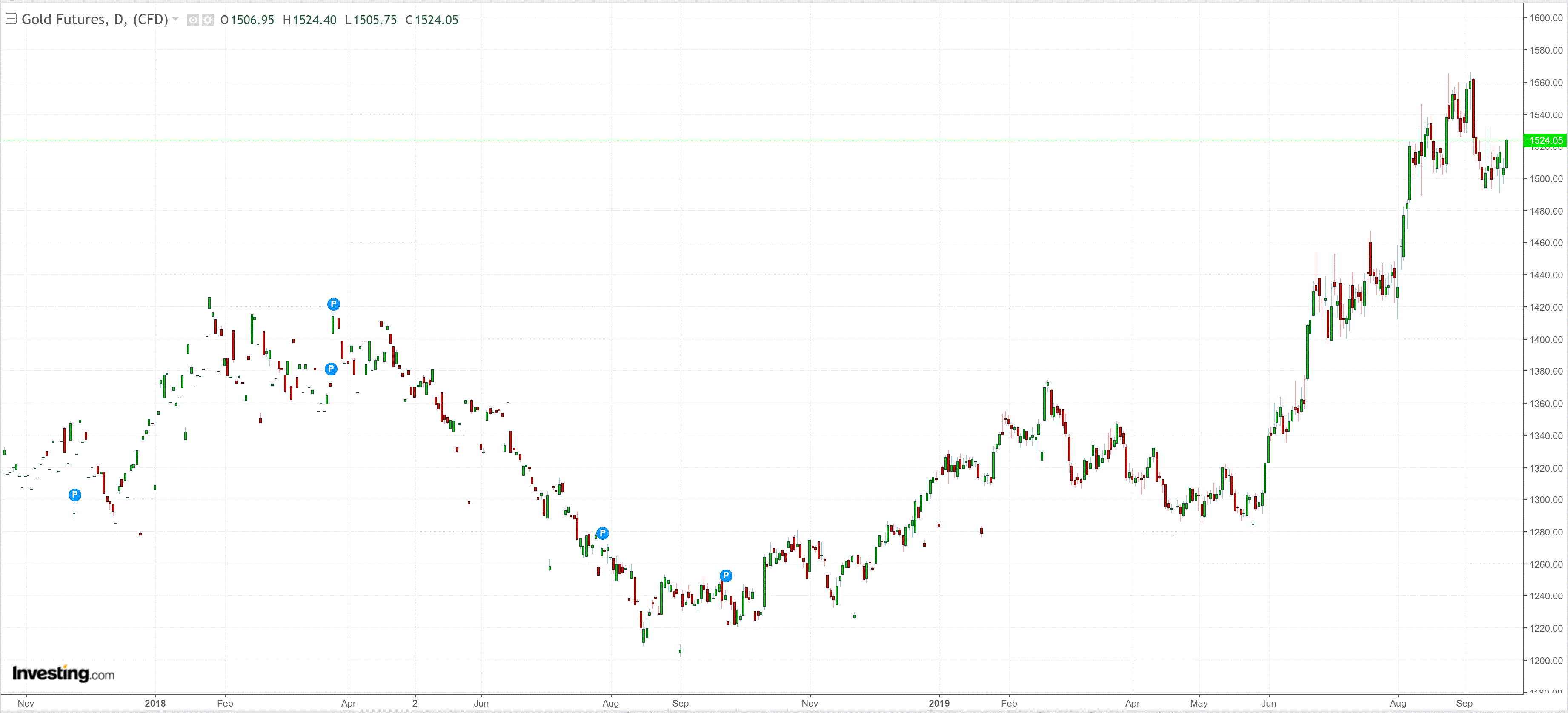Click the open price value O 1506.95
1568x713 pixels.
click(x=247, y=20)
